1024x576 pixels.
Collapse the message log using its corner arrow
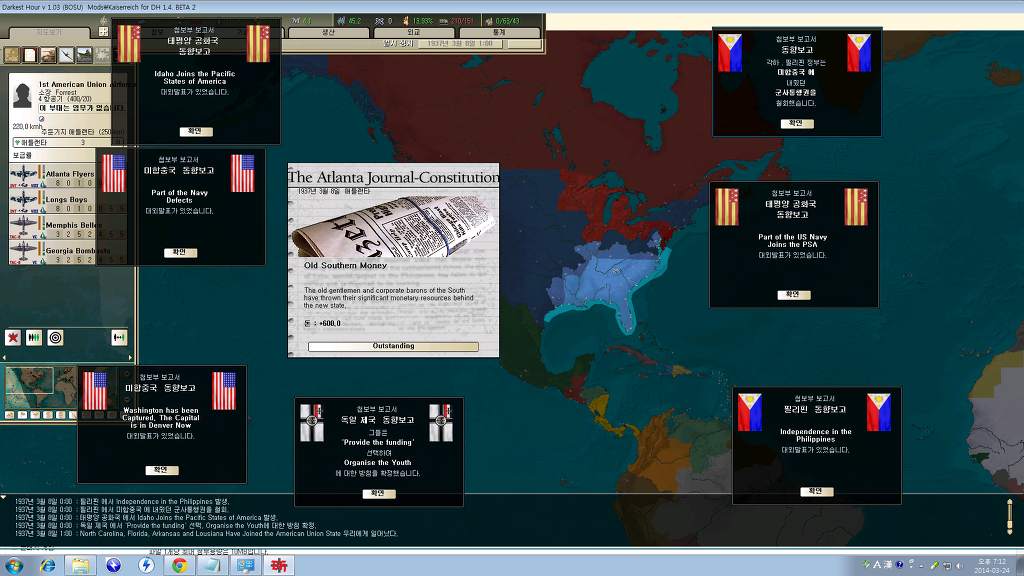[x=4, y=497]
